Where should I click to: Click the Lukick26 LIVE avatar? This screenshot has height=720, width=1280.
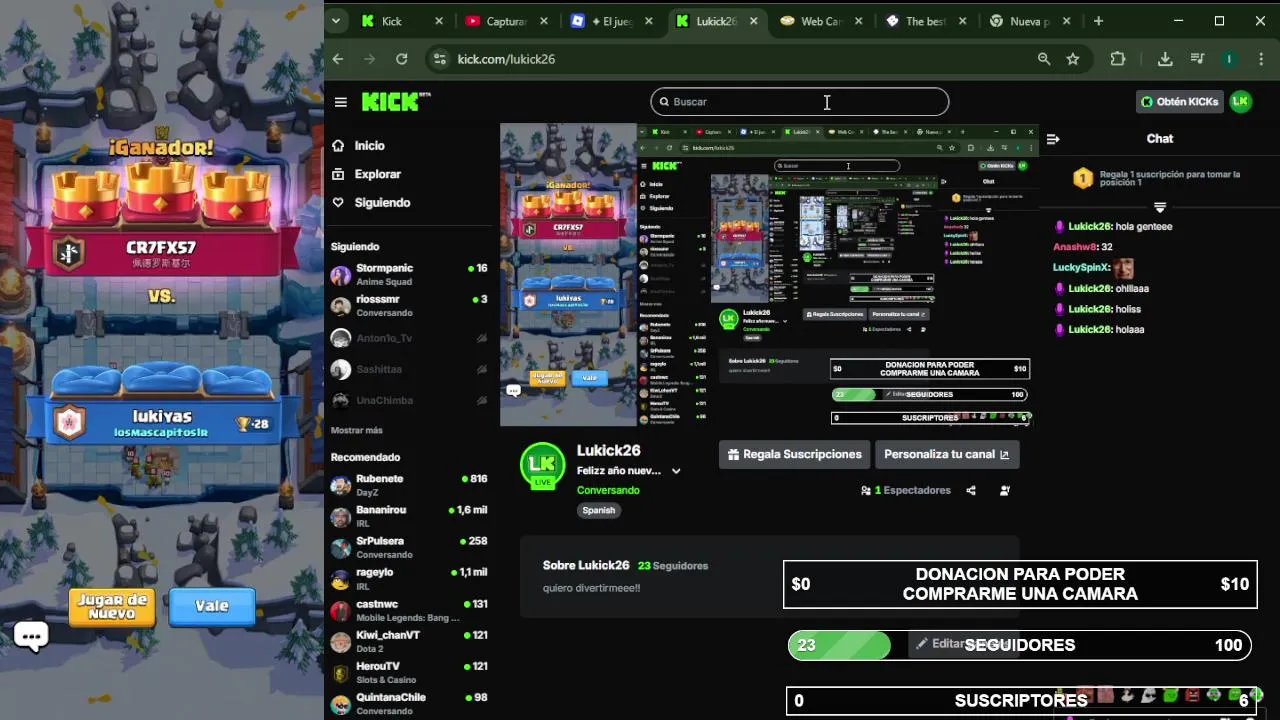tap(542, 466)
